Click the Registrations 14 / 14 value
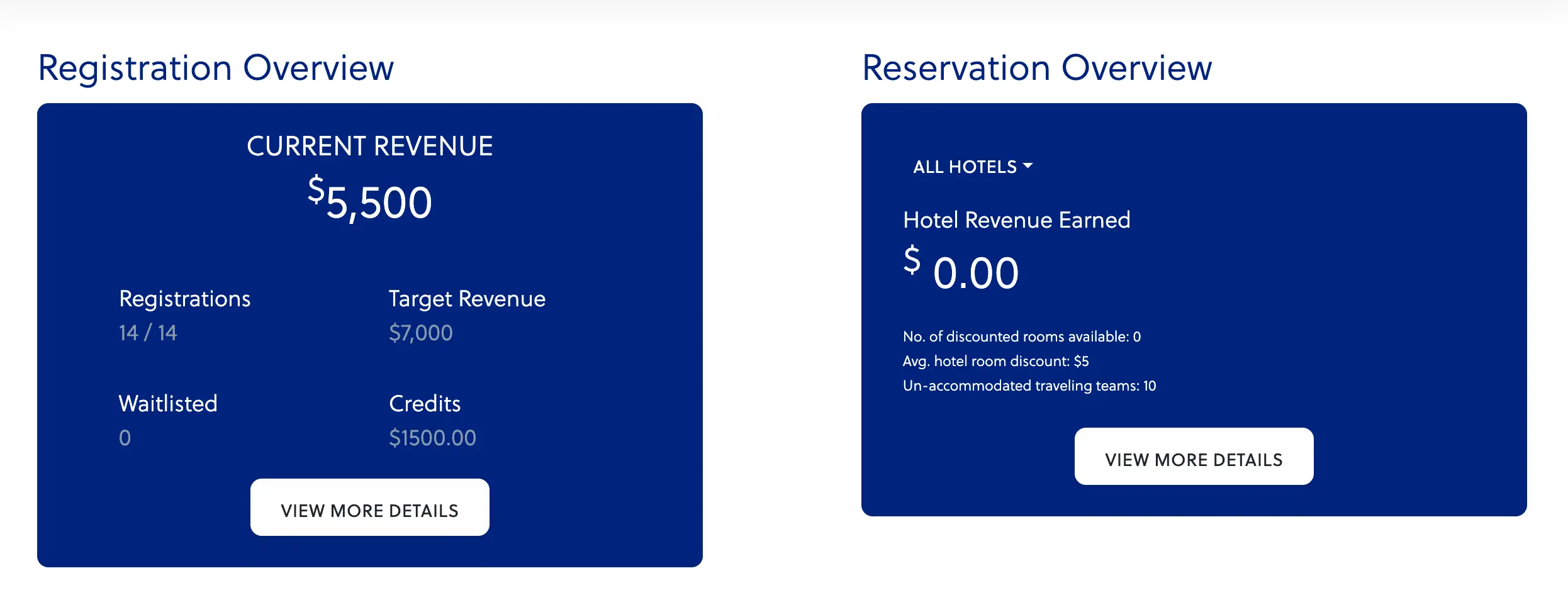This screenshot has height=600, width=1568. pyautogui.click(x=148, y=333)
